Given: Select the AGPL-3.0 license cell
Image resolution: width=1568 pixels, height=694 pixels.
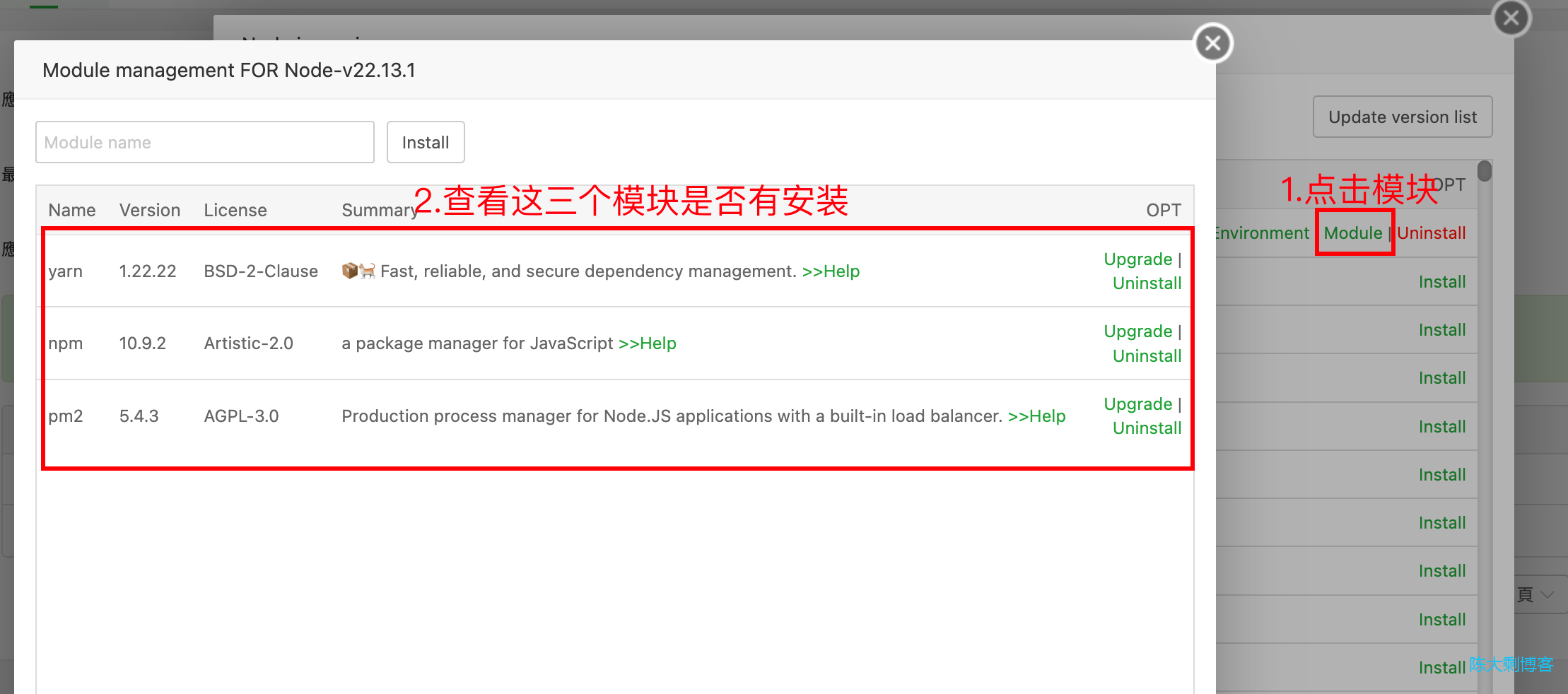Looking at the screenshot, I should 242,416.
